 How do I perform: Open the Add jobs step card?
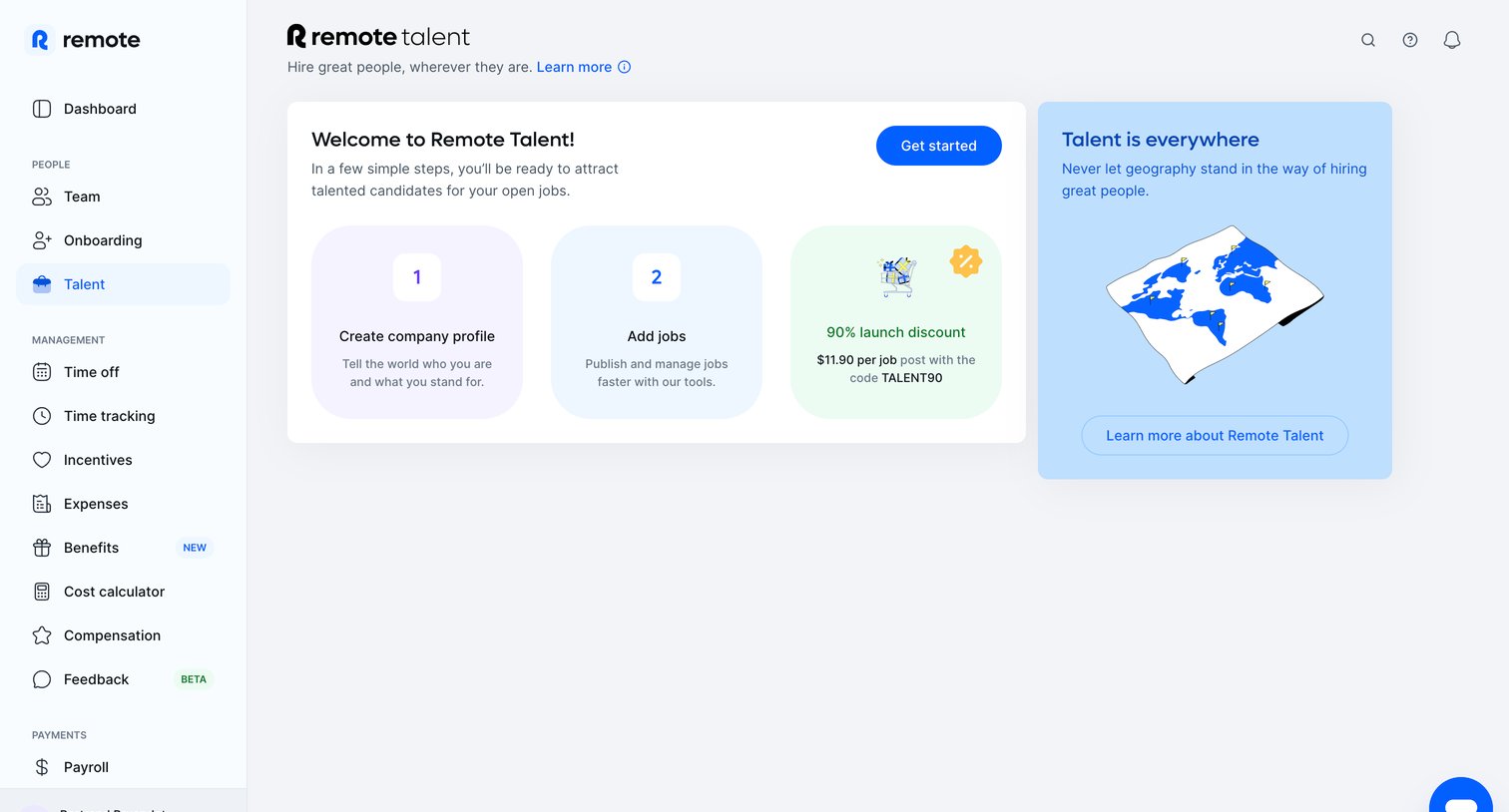(x=657, y=322)
